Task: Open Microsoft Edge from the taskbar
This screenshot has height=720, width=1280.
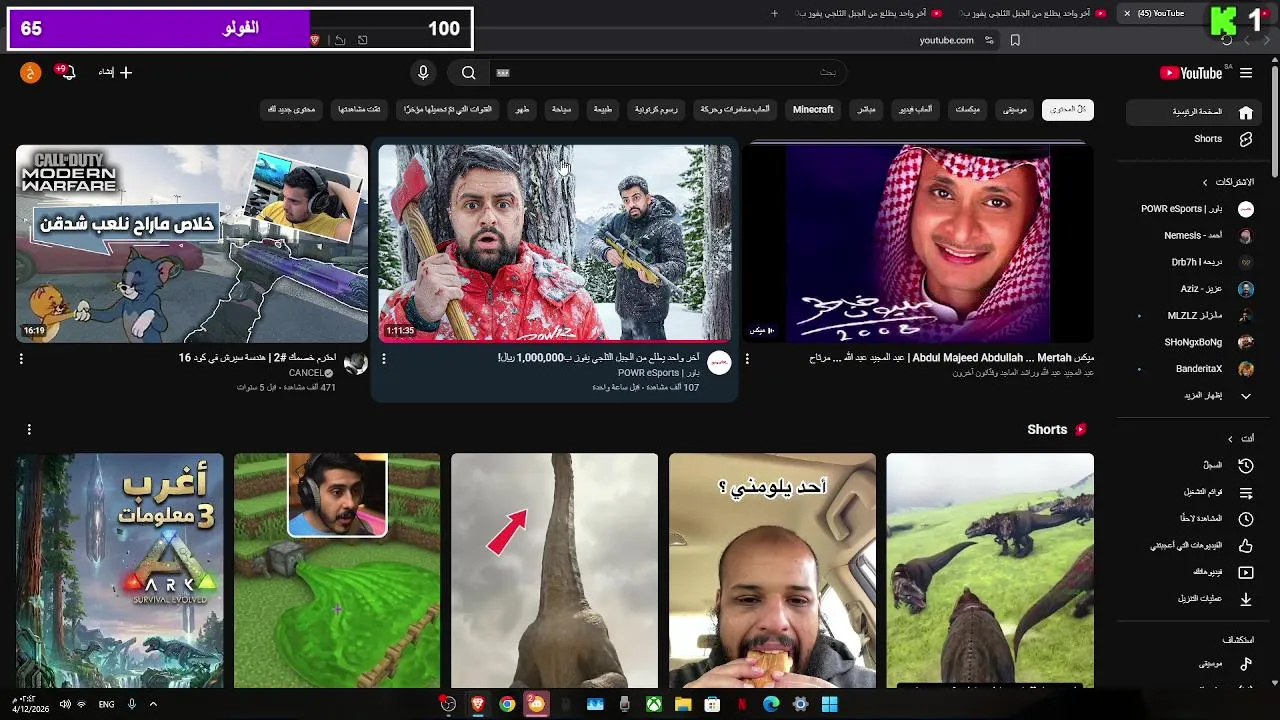Action: coord(771,705)
